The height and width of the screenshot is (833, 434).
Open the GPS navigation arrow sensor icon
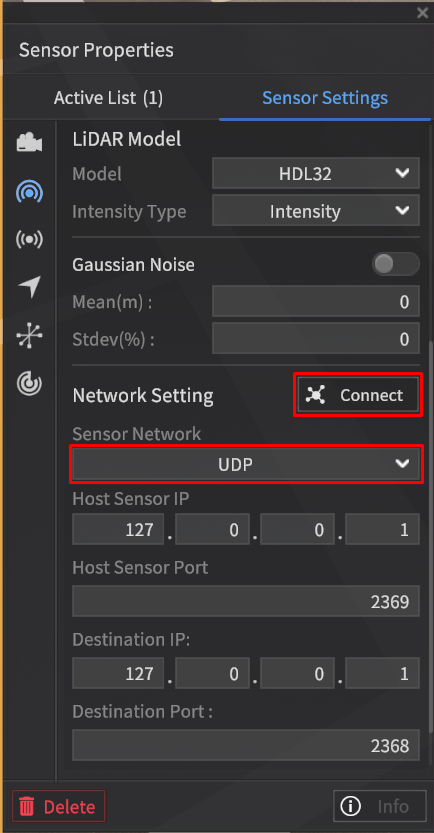[29, 287]
